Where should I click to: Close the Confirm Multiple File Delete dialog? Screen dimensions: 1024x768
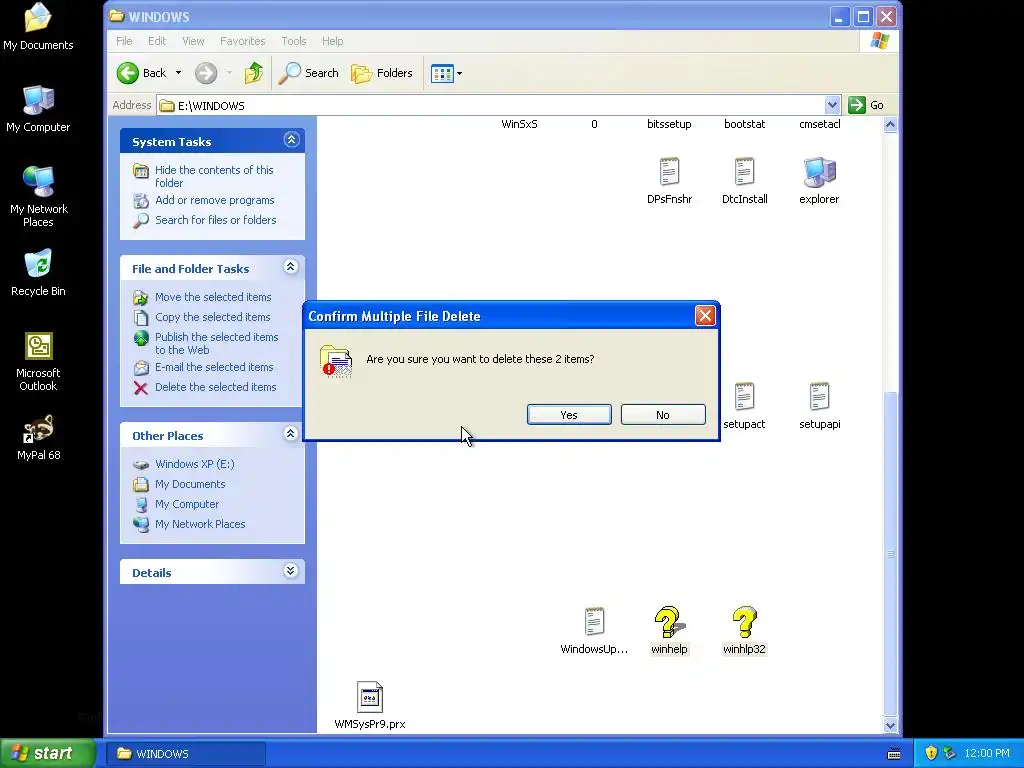(x=705, y=316)
